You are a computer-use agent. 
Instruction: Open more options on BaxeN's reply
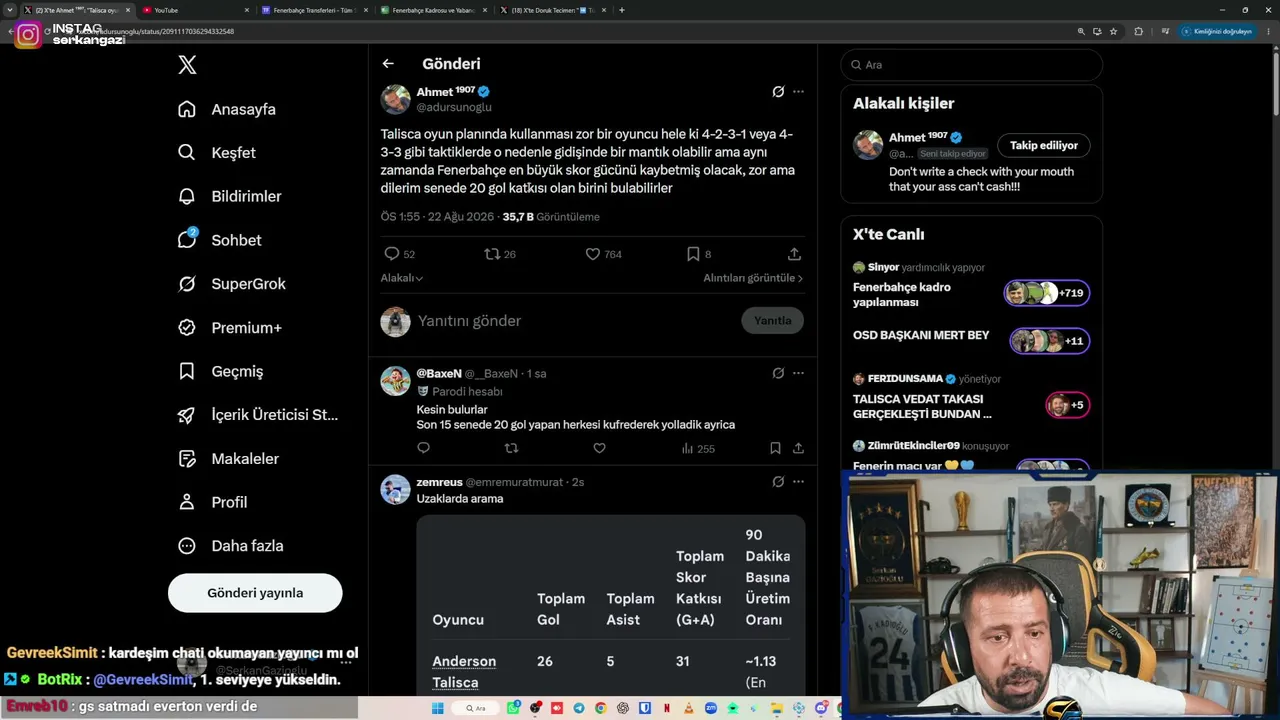click(x=798, y=373)
